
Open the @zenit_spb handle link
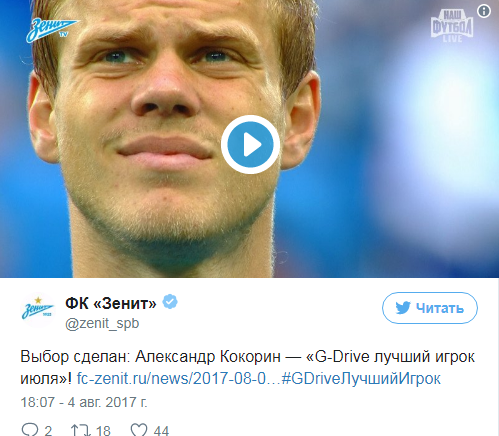pos(102,323)
